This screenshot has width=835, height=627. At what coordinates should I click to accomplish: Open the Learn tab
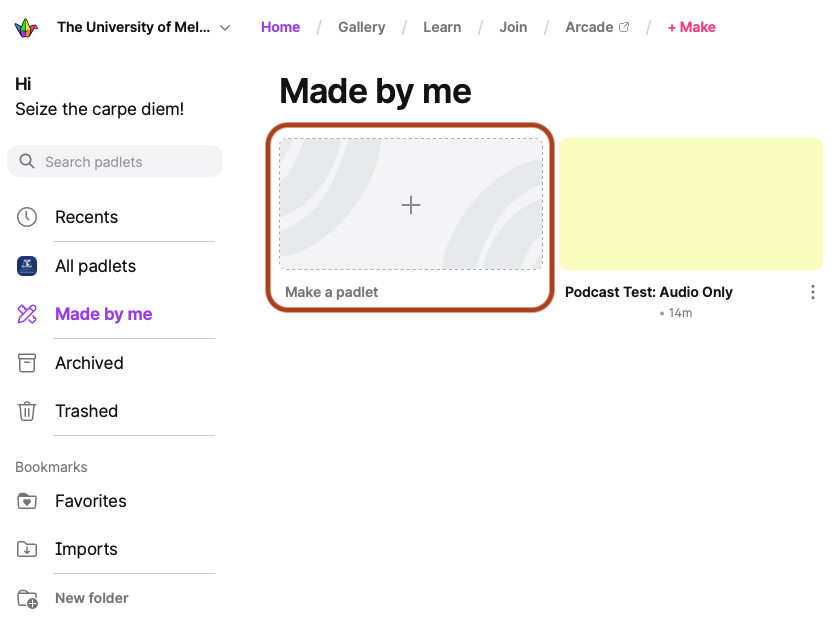[442, 27]
